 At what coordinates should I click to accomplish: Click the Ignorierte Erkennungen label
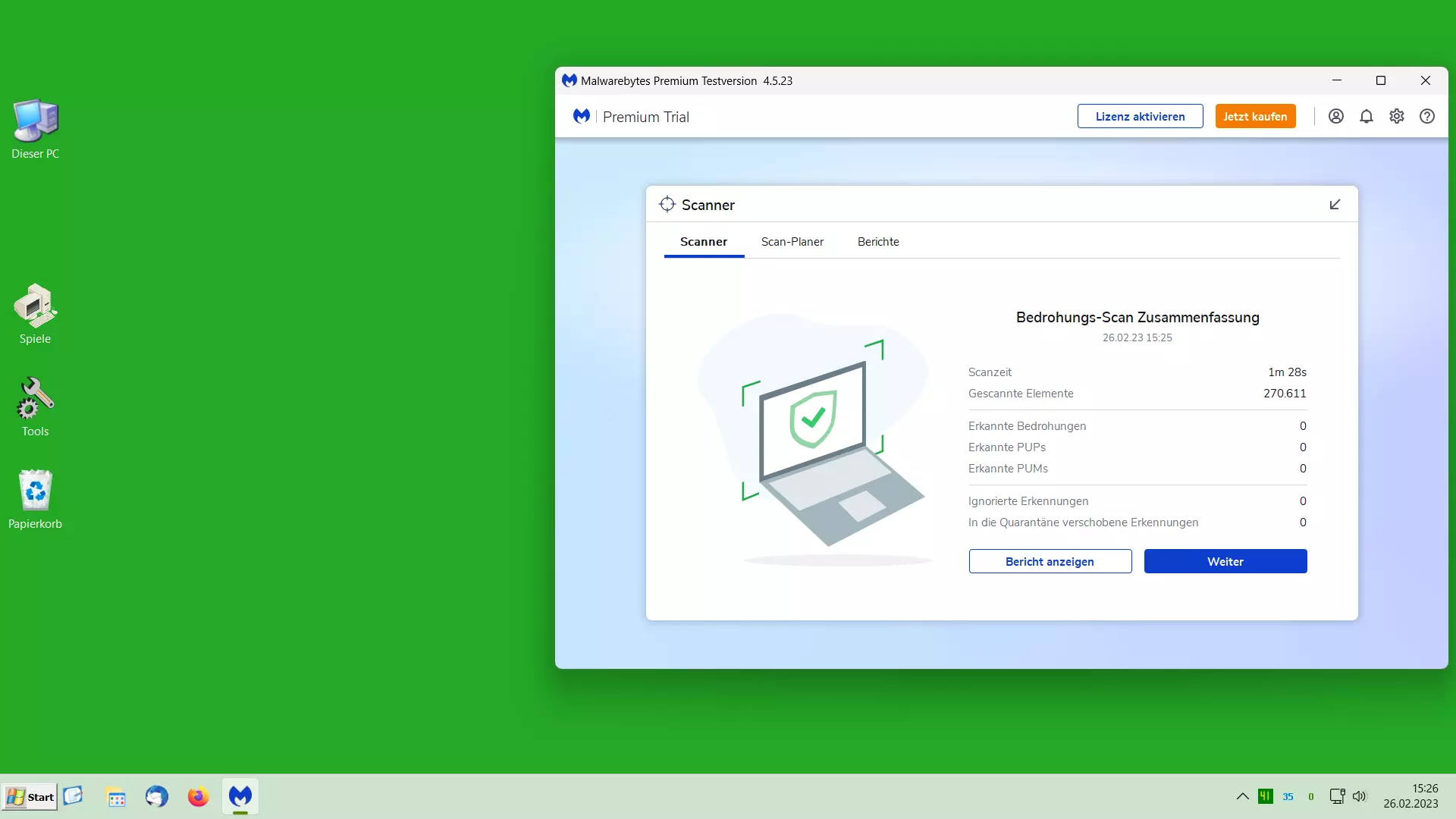(x=1028, y=501)
